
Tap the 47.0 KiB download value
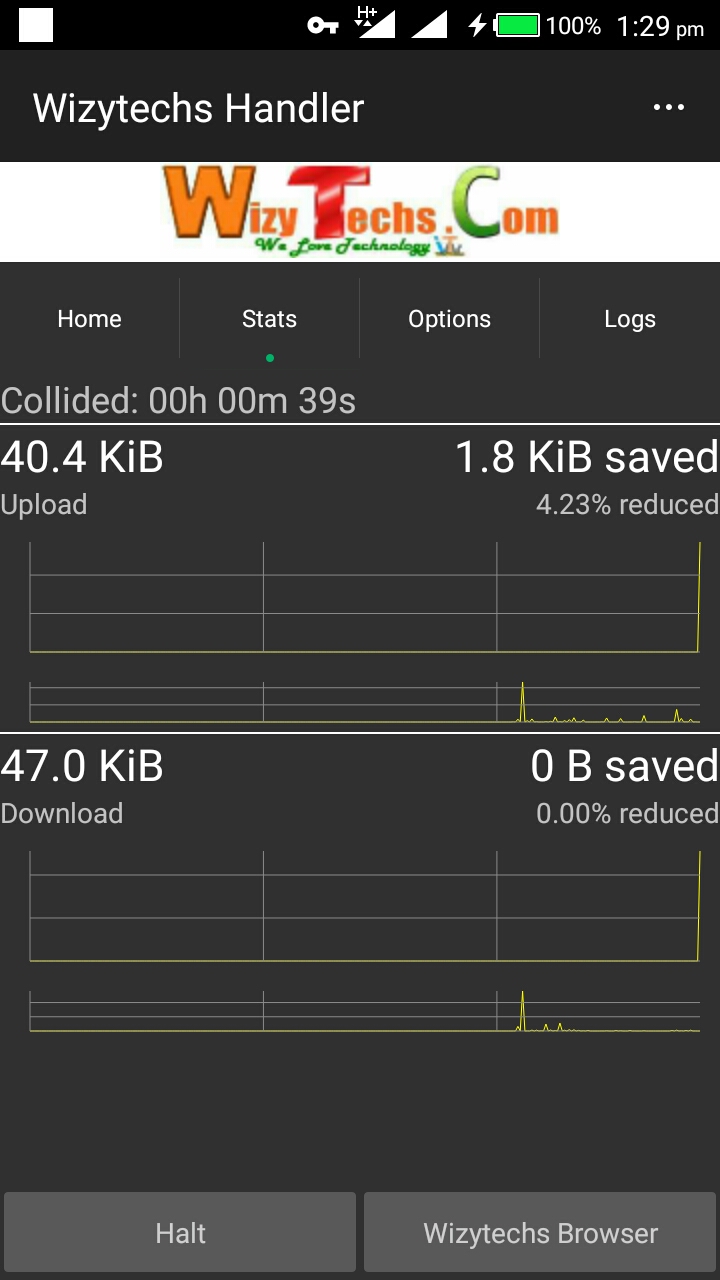82,767
